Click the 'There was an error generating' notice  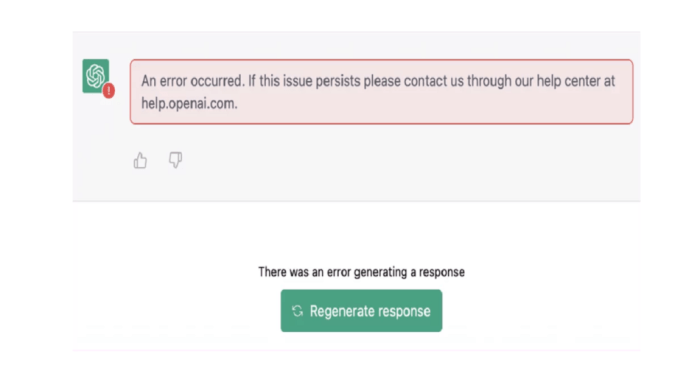[361, 272]
